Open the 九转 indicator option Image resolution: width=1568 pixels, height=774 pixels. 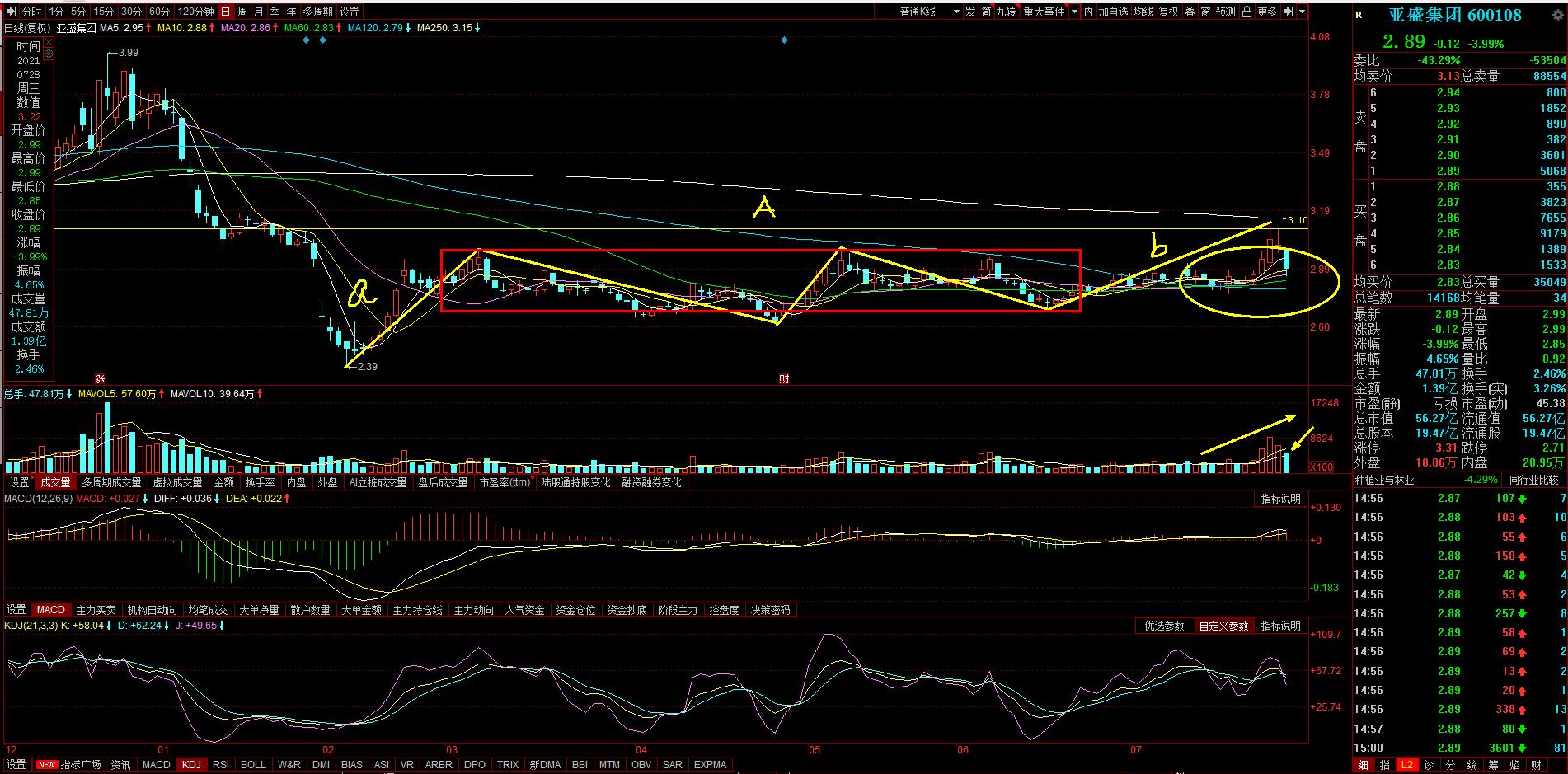click(1006, 12)
